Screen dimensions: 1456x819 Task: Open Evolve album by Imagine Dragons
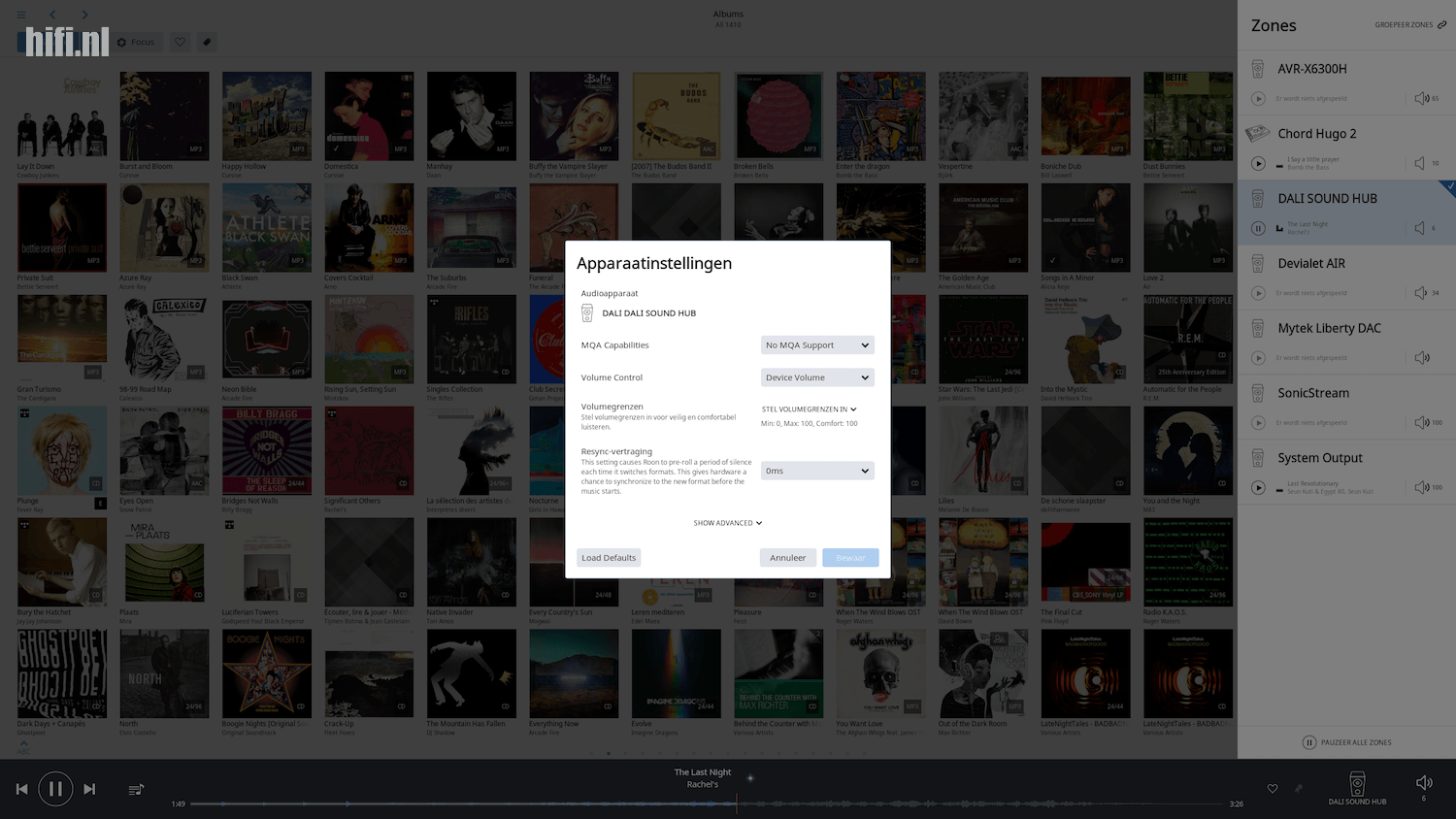(x=677, y=673)
